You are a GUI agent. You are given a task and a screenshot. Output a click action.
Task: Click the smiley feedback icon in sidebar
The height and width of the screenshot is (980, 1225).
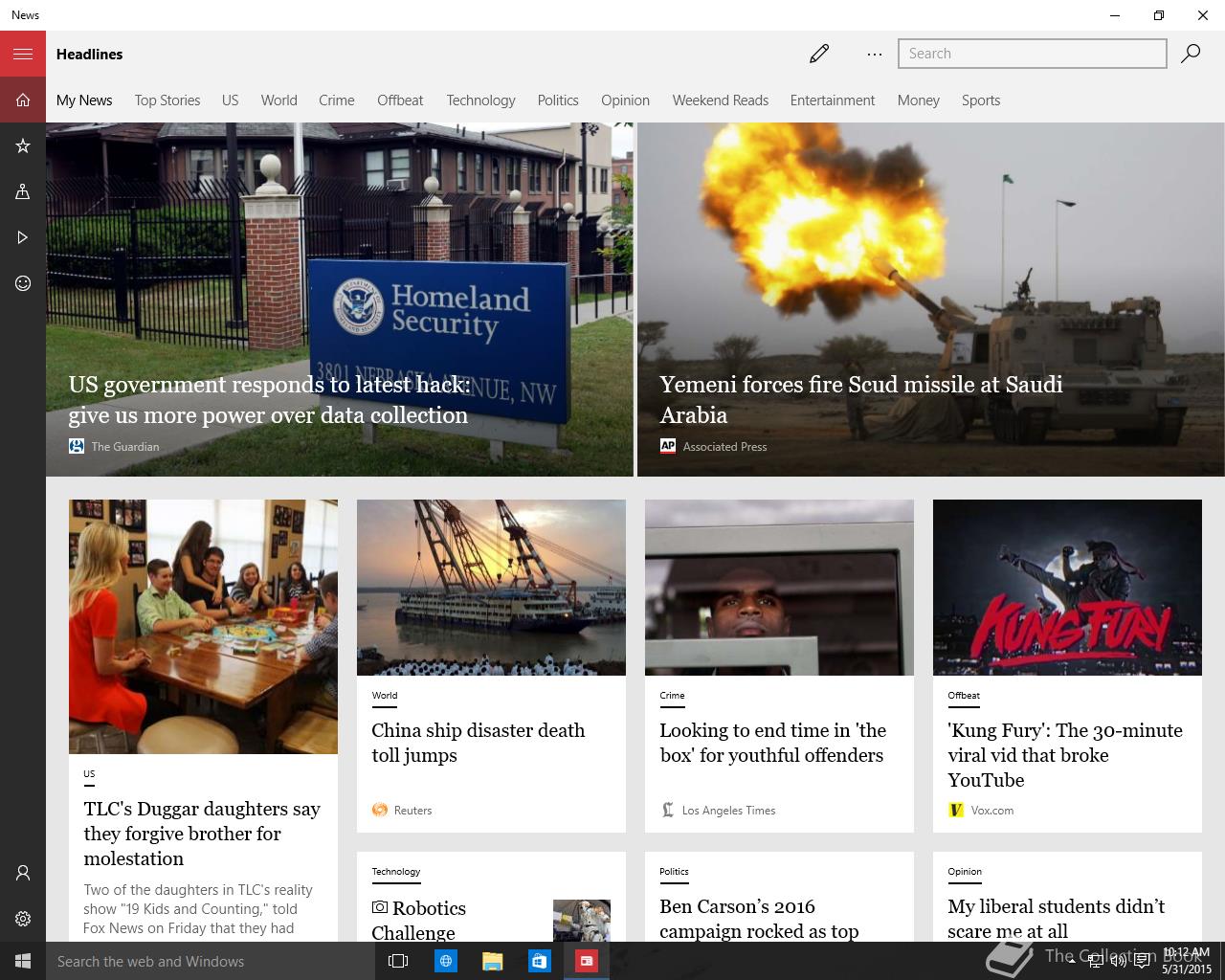tap(23, 283)
